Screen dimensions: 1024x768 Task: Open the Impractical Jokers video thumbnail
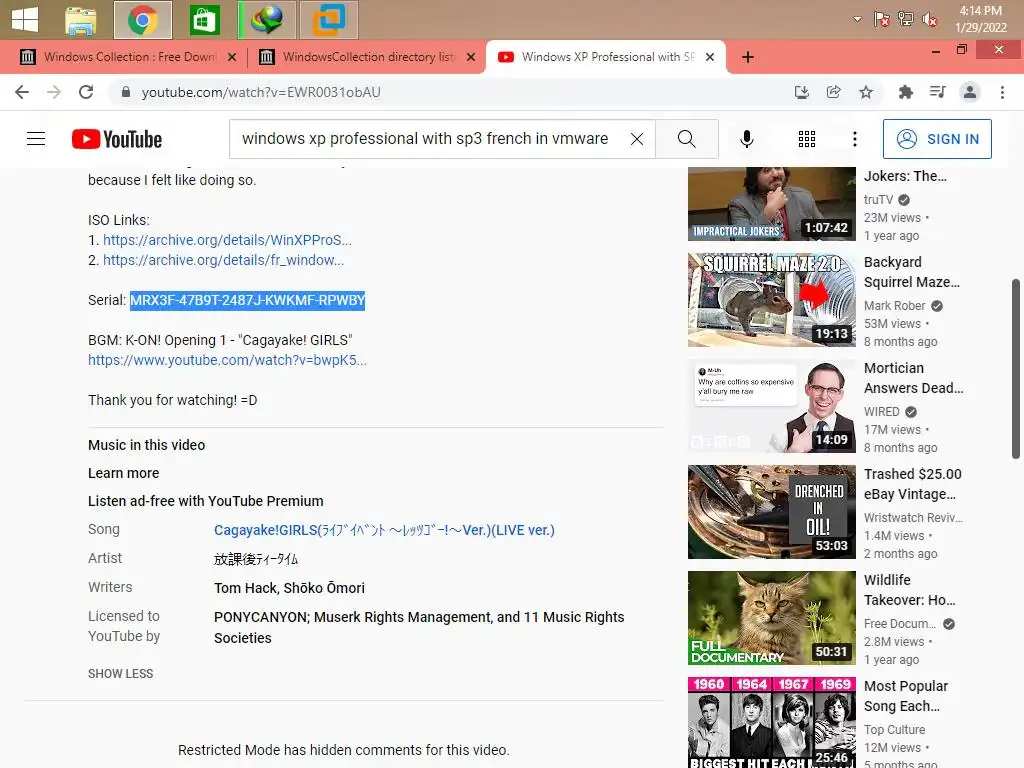(x=771, y=204)
